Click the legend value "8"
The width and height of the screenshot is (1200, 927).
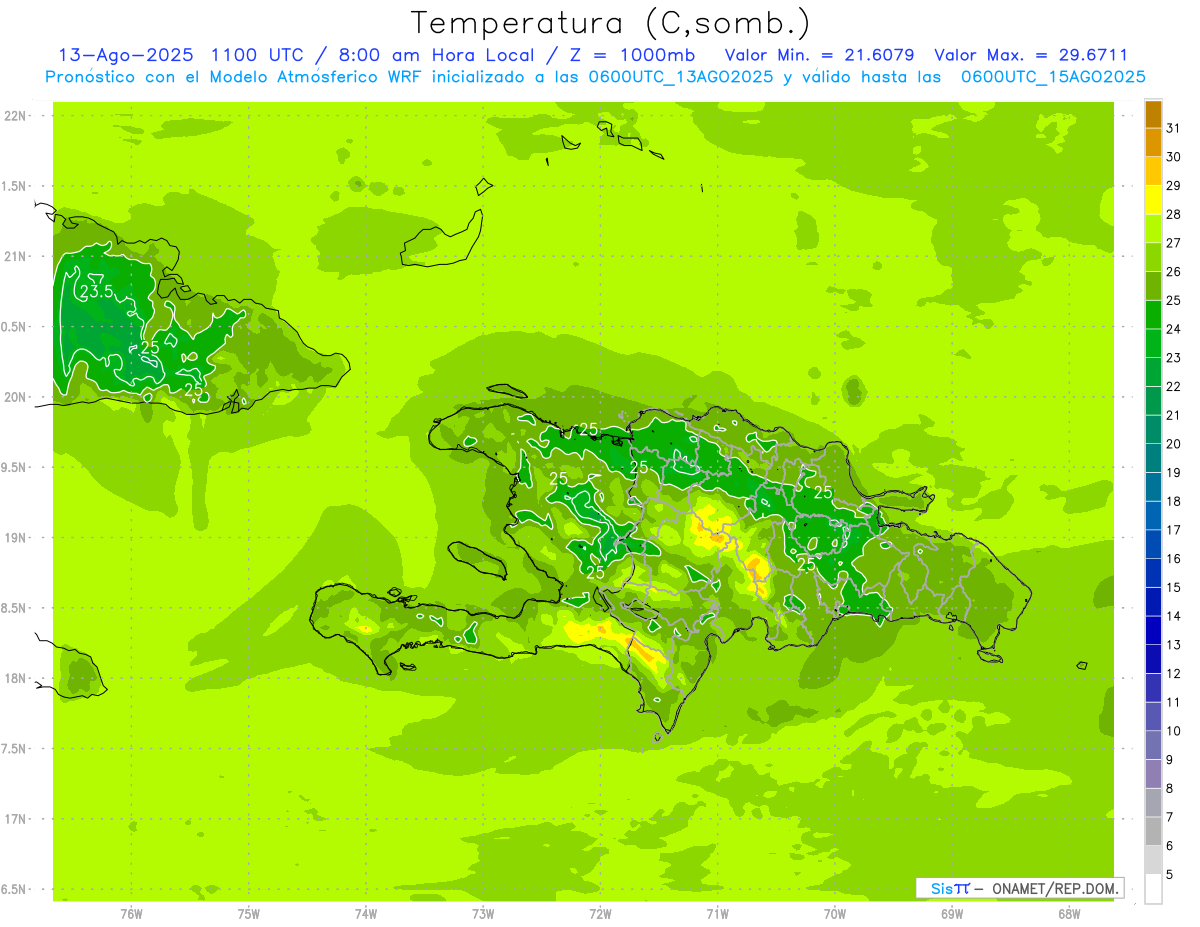tap(1170, 789)
